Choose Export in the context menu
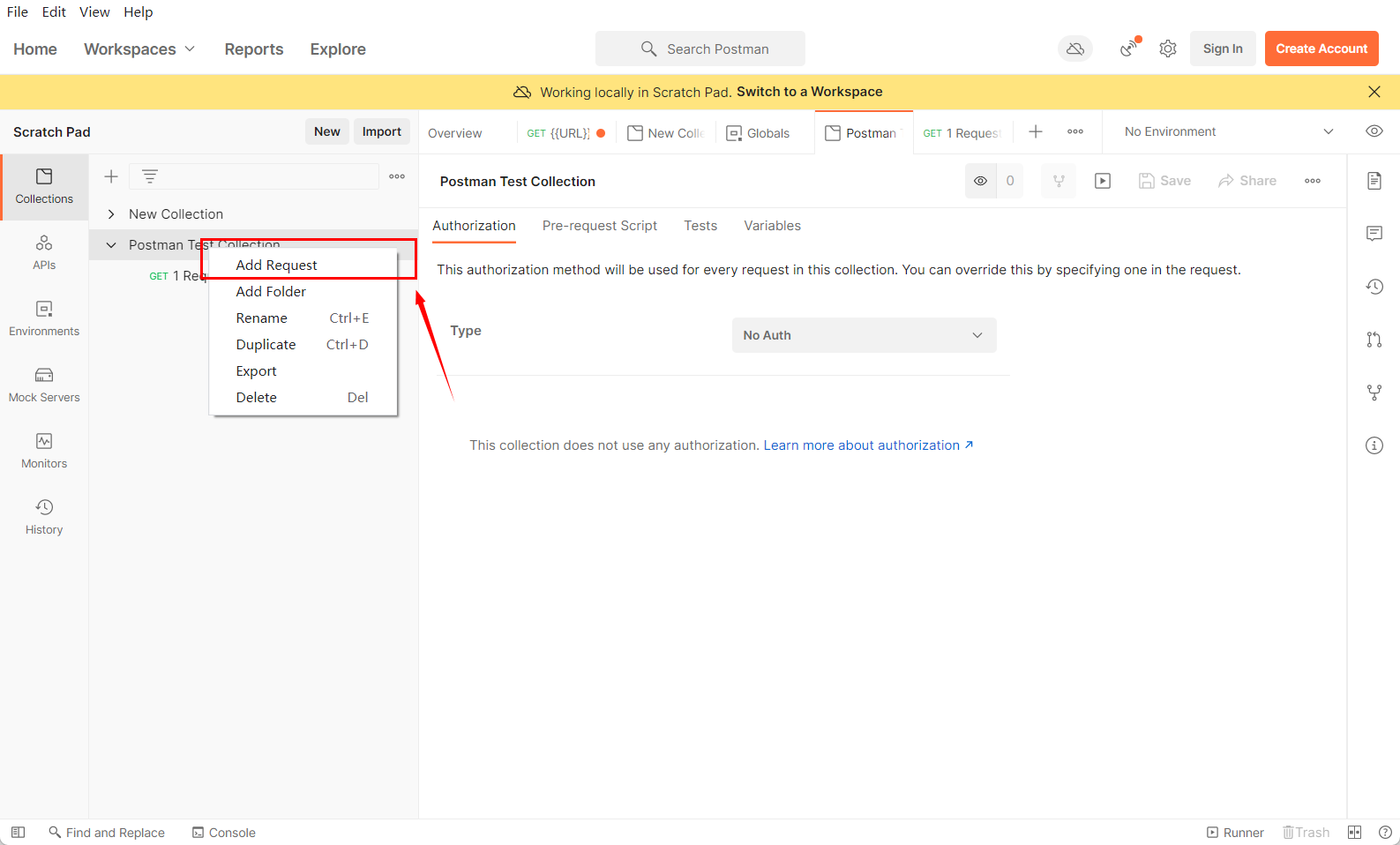The width and height of the screenshot is (1400, 845). [x=303, y=370]
